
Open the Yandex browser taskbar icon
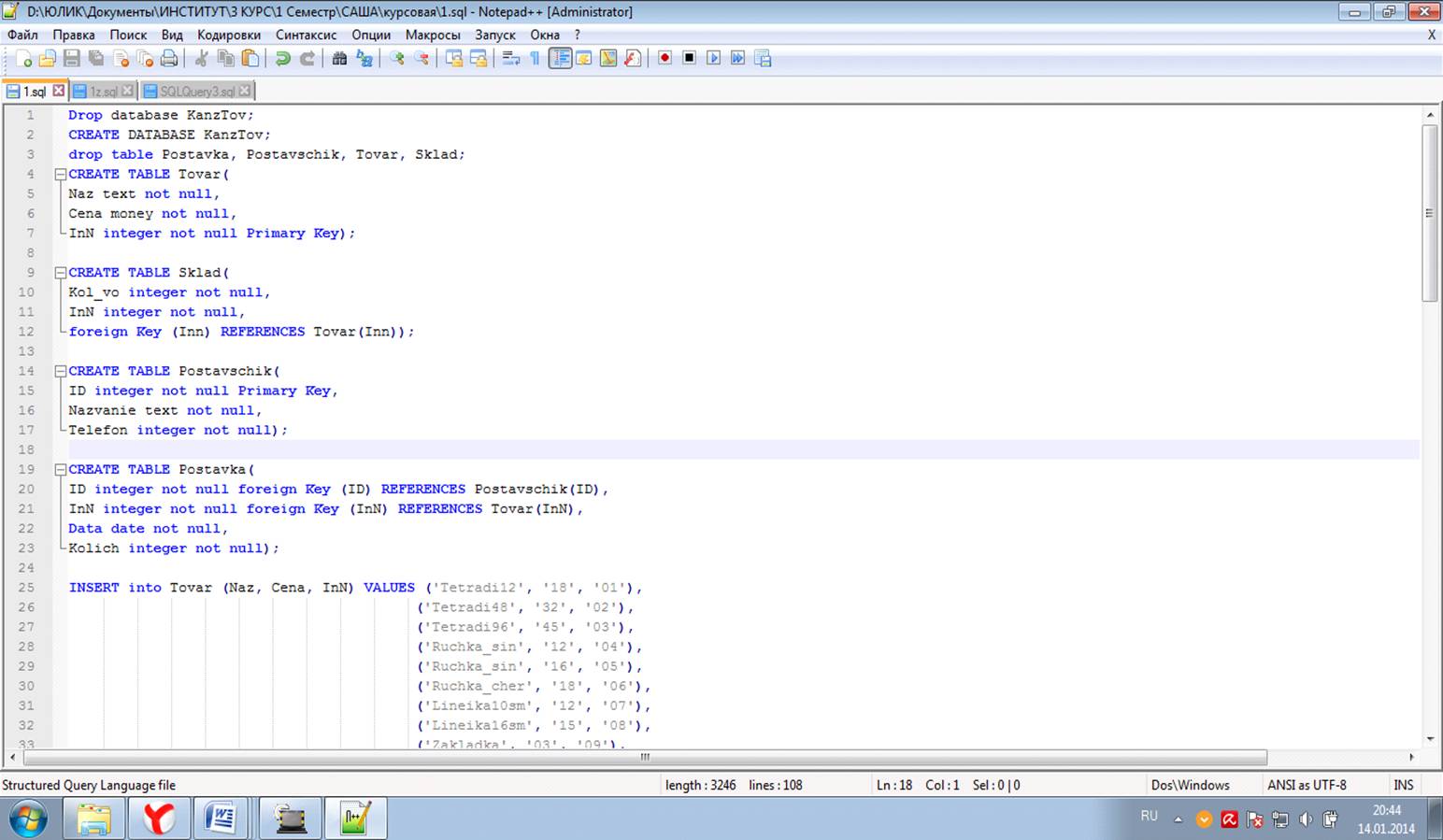point(159,819)
